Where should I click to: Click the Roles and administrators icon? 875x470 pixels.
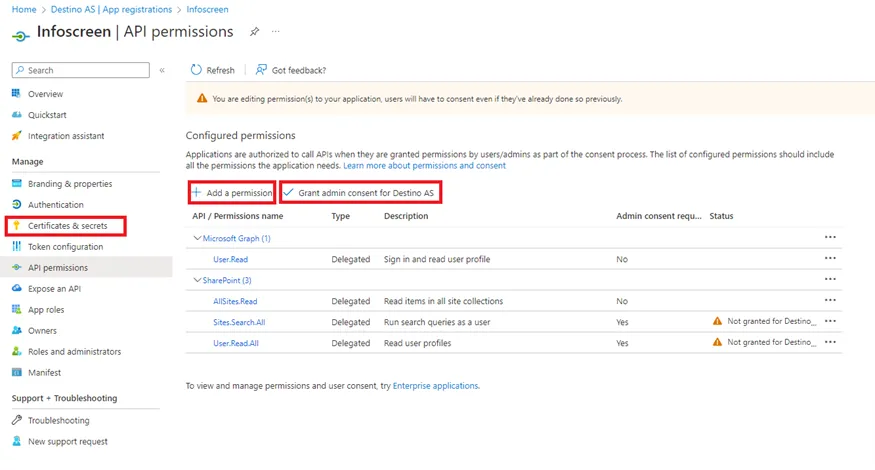tap(17, 351)
